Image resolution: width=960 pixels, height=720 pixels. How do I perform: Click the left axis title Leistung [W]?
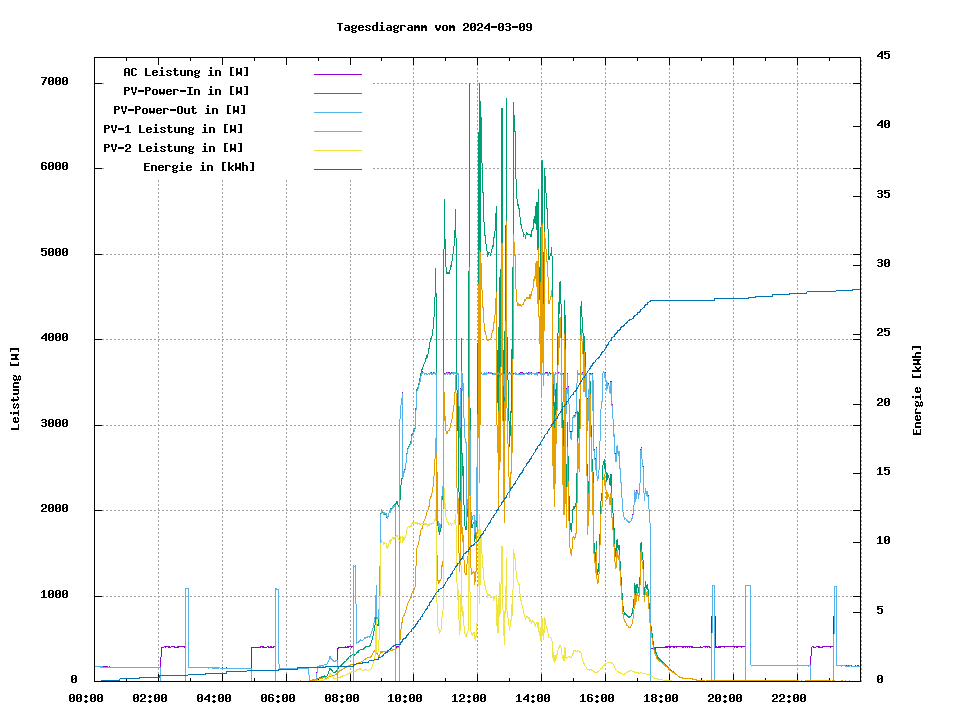pyautogui.click(x=15, y=388)
